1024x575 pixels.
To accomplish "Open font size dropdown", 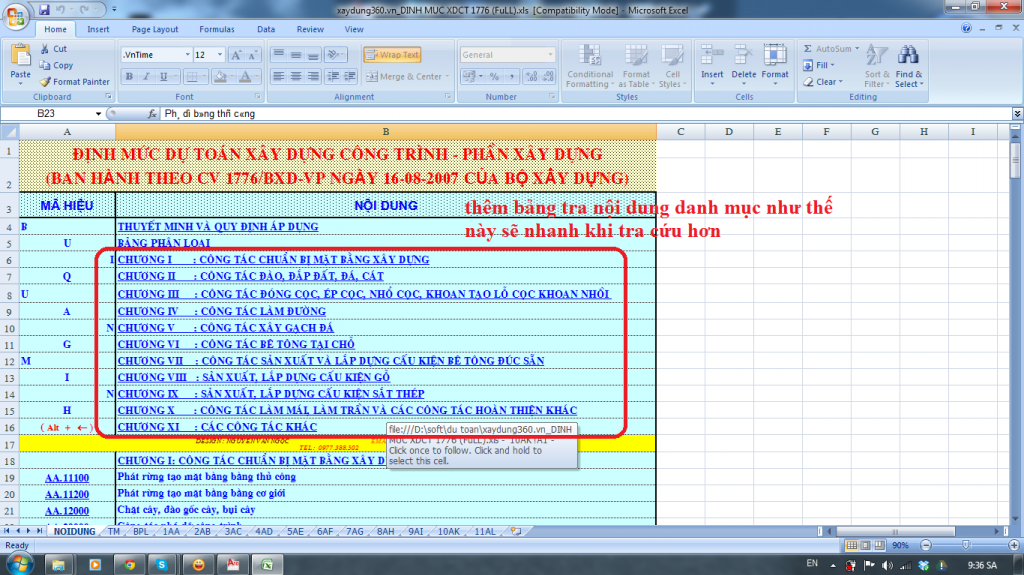I will pos(220,55).
